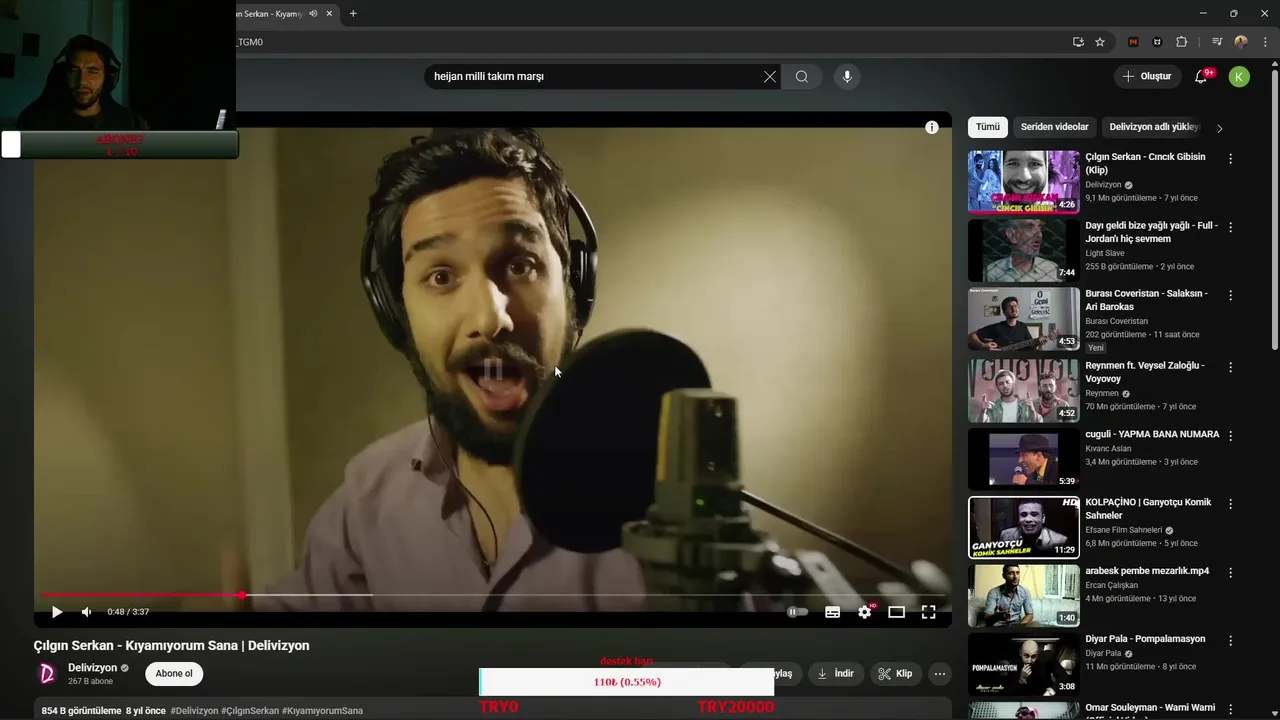Open options menu for 'cuguli - YAPMA BANA NUMARA'
The image size is (1280, 720).
point(1231,436)
